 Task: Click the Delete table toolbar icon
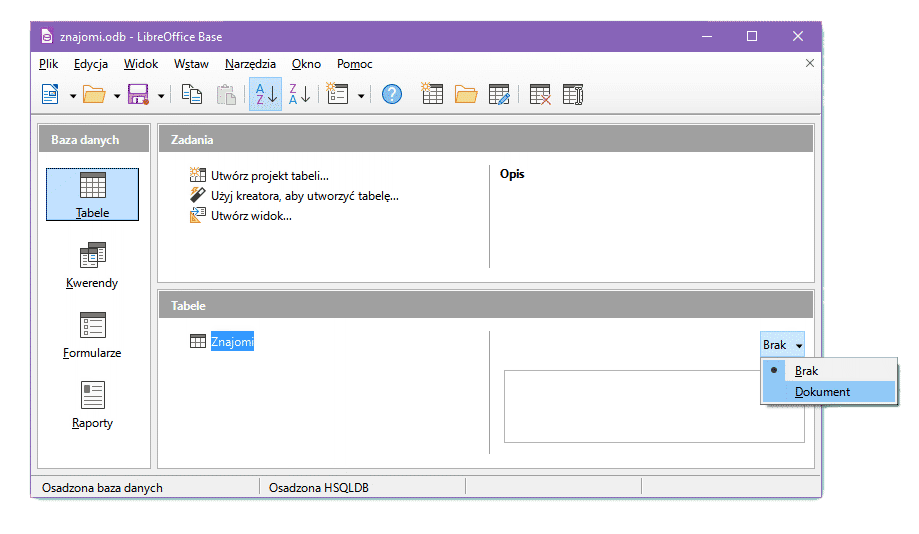(x=540, y=94)
